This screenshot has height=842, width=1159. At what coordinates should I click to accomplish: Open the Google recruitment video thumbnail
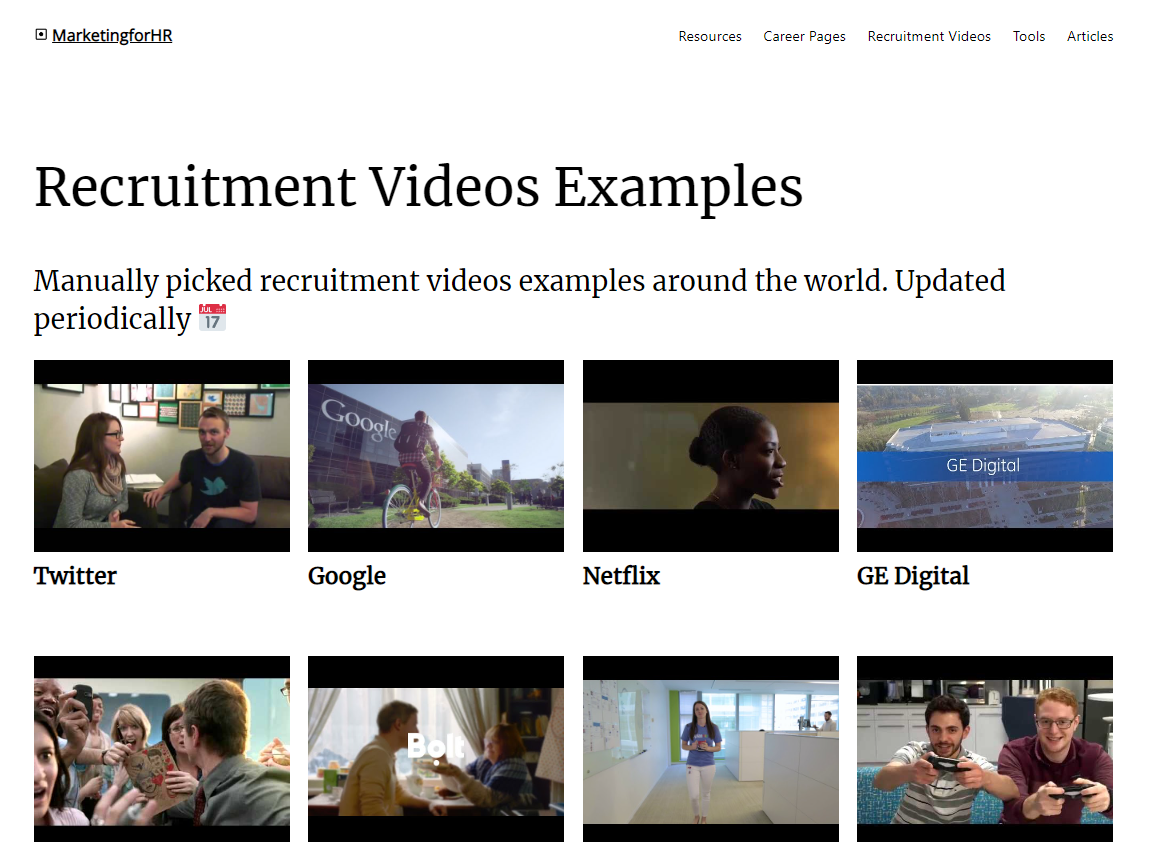click(436, 455)
